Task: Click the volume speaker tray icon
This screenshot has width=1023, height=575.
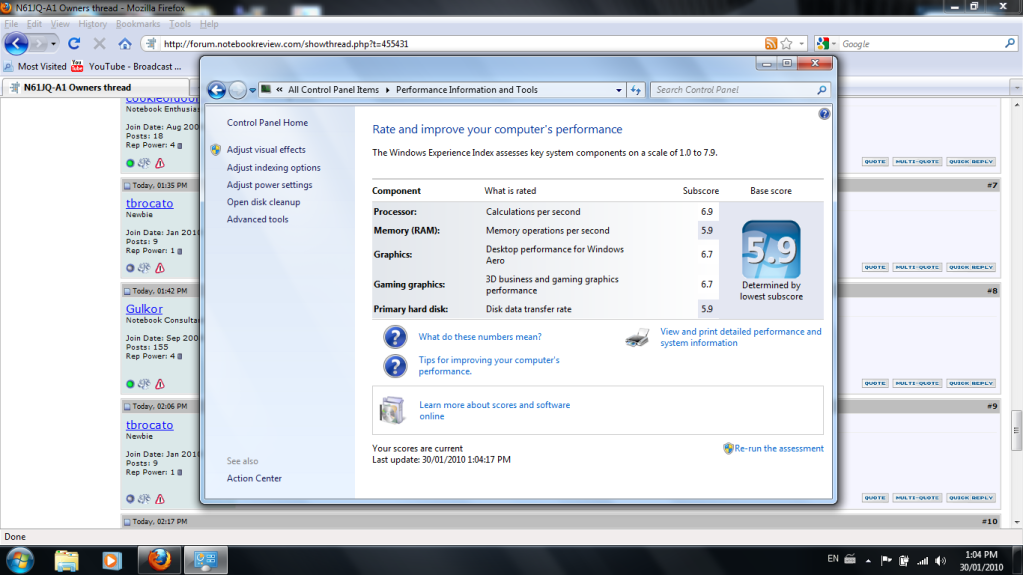Action: coord(940,561)
